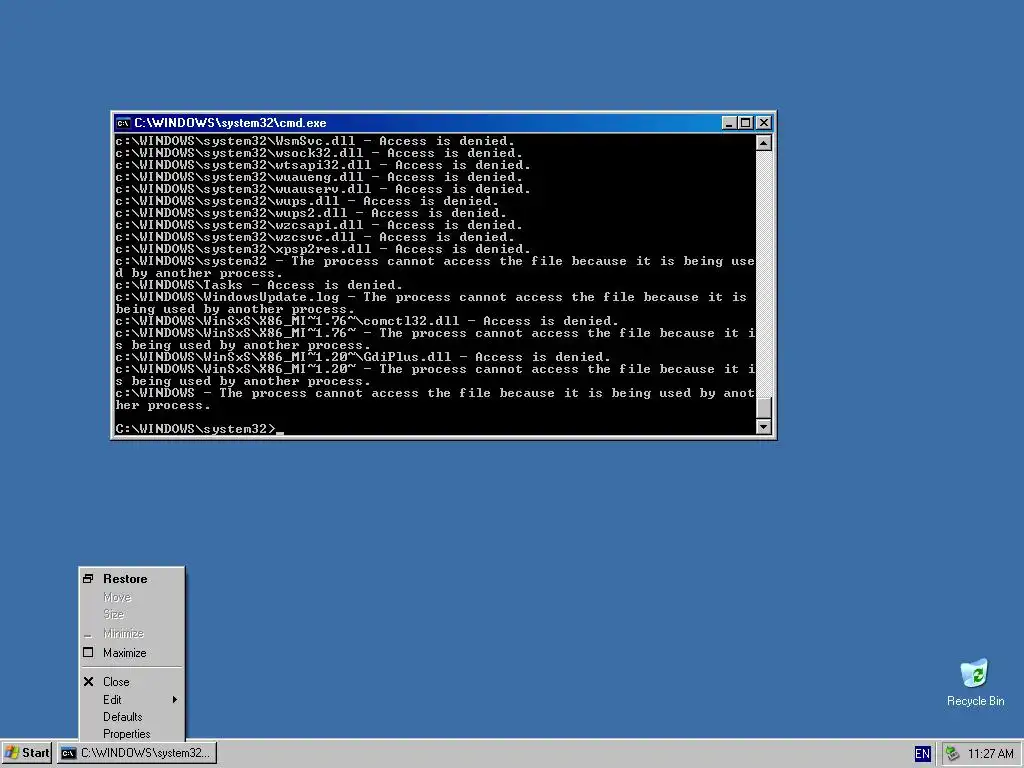Select Defaults in the context menu
This screenshot has width=1024, height=768.
pos(132,716)
